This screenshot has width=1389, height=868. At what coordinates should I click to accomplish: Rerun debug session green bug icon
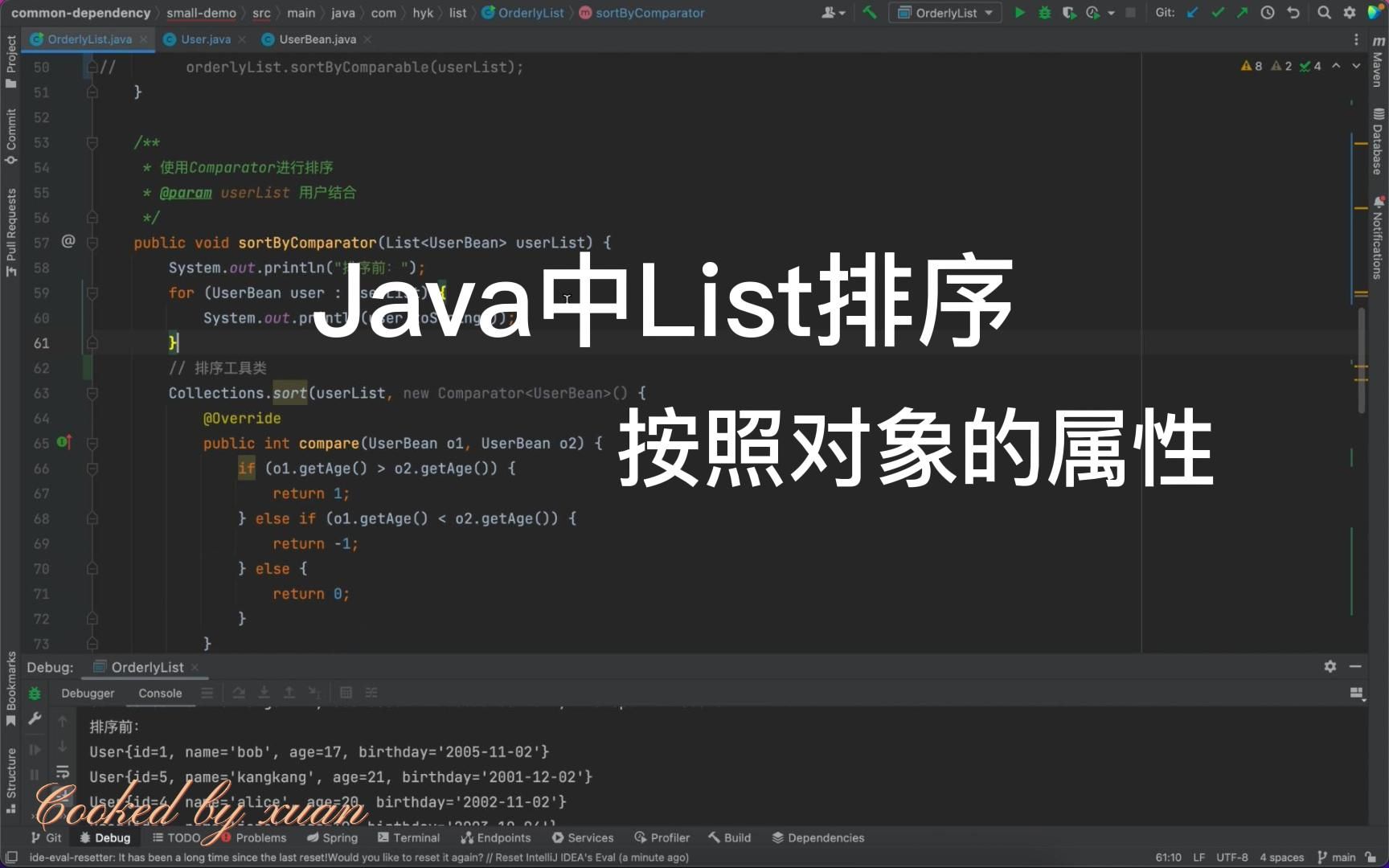[x=35, y=693]
